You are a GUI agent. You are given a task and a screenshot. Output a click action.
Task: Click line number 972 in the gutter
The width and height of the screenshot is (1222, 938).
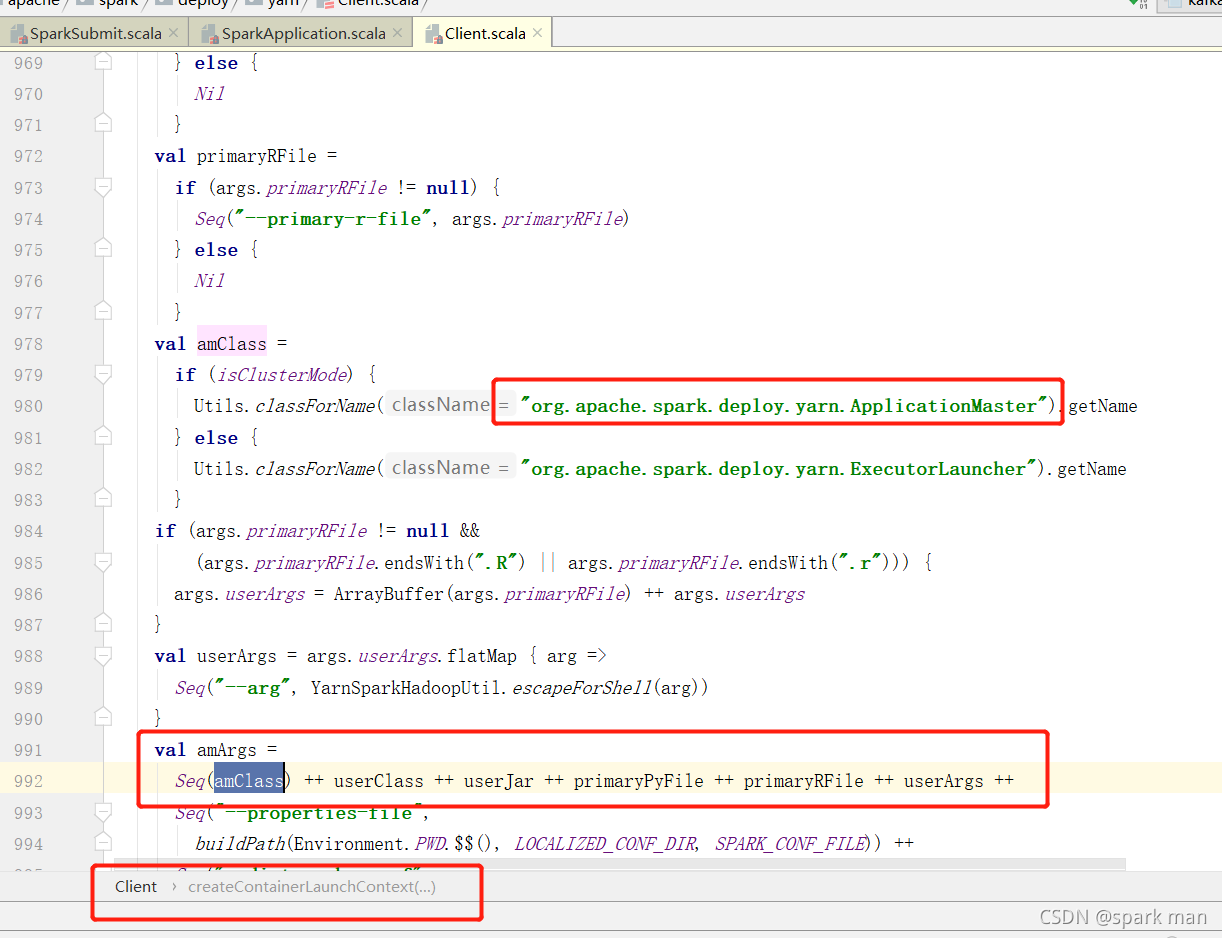tap(29, 156)
